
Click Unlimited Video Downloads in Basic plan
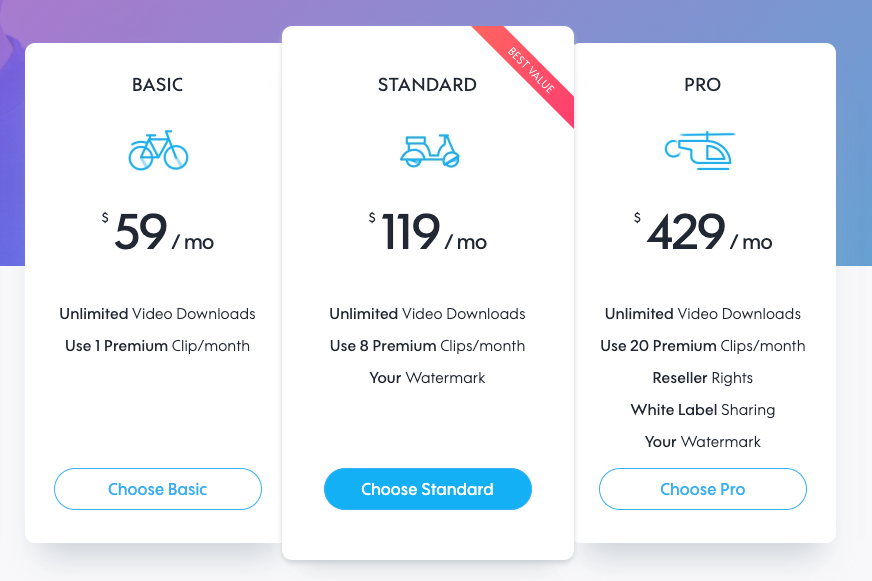[157, 314]
